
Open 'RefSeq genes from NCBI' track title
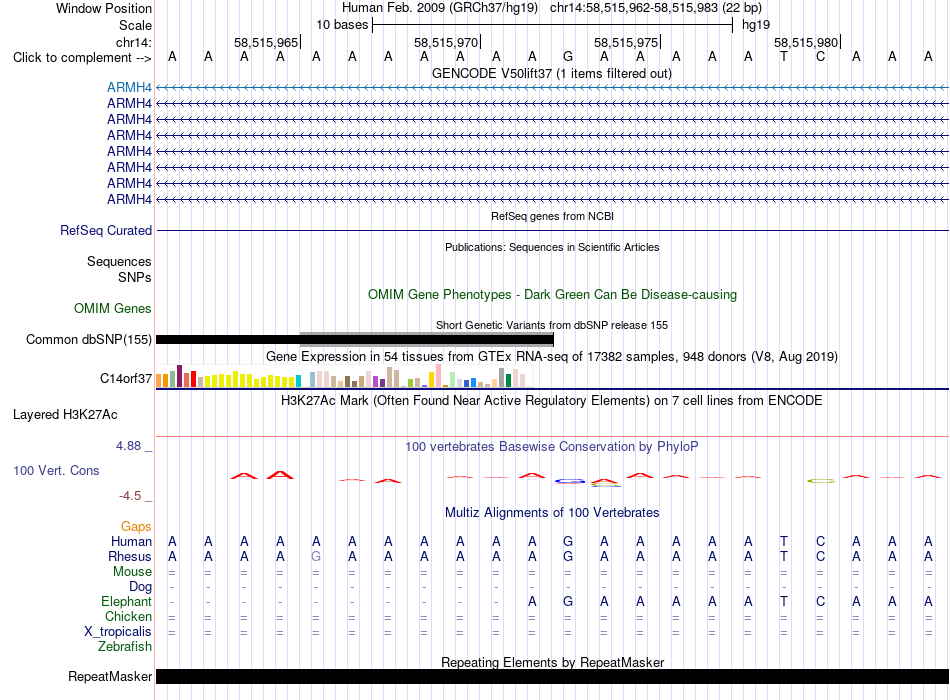552,216
